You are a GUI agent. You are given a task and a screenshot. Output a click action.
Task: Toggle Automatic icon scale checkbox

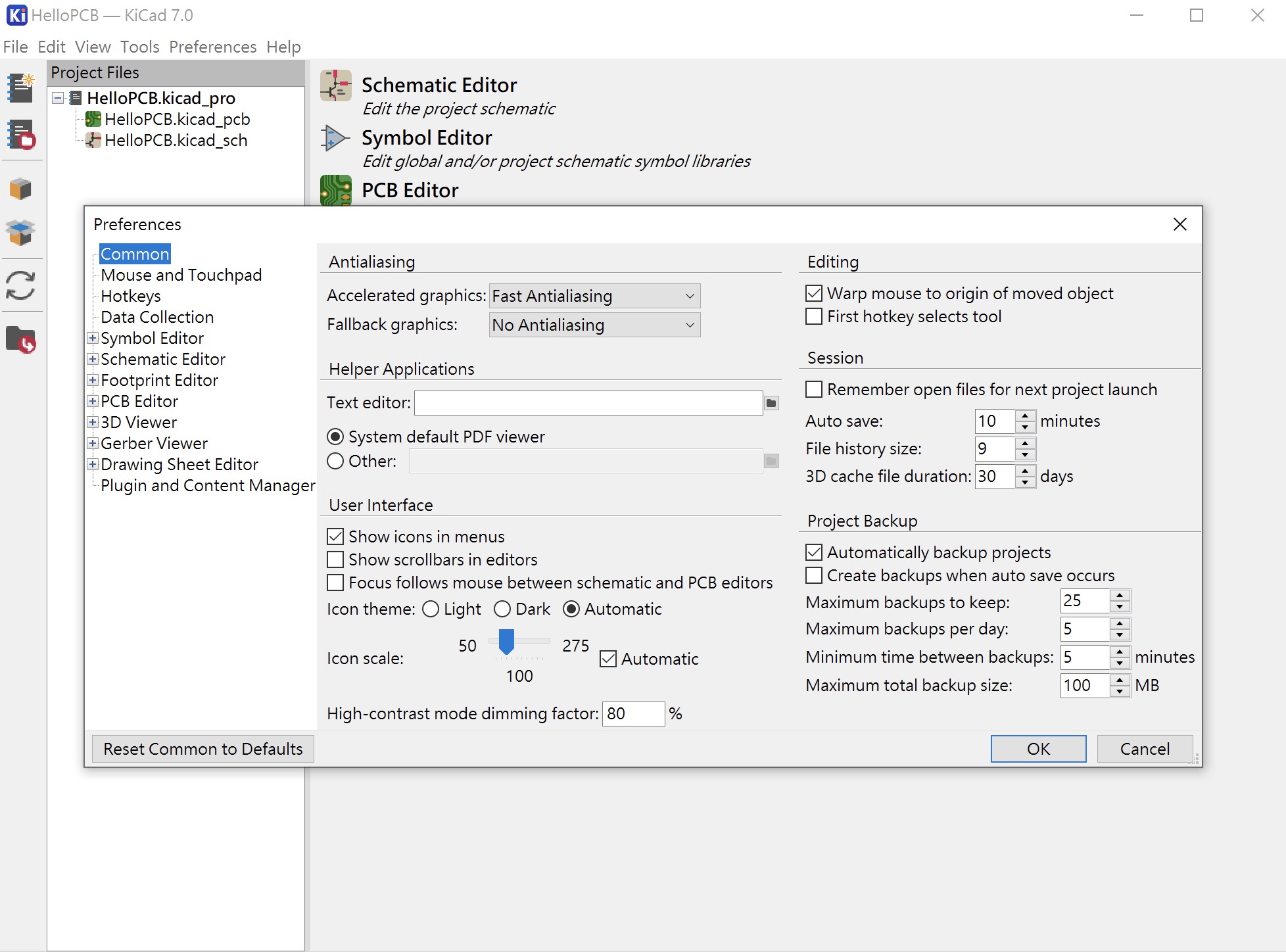click(x=608, y=659)
